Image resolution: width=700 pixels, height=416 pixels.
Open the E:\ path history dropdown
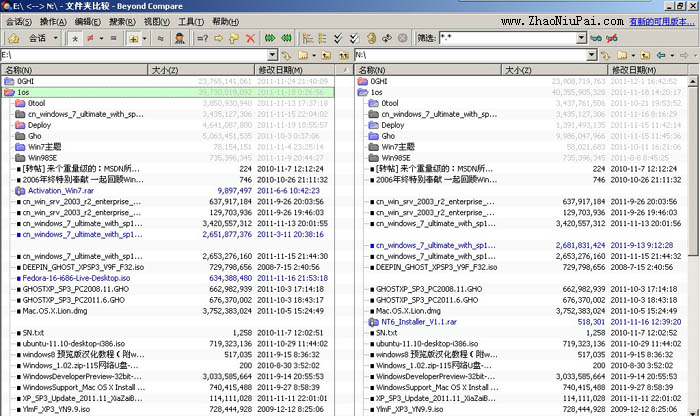[273, 55]
